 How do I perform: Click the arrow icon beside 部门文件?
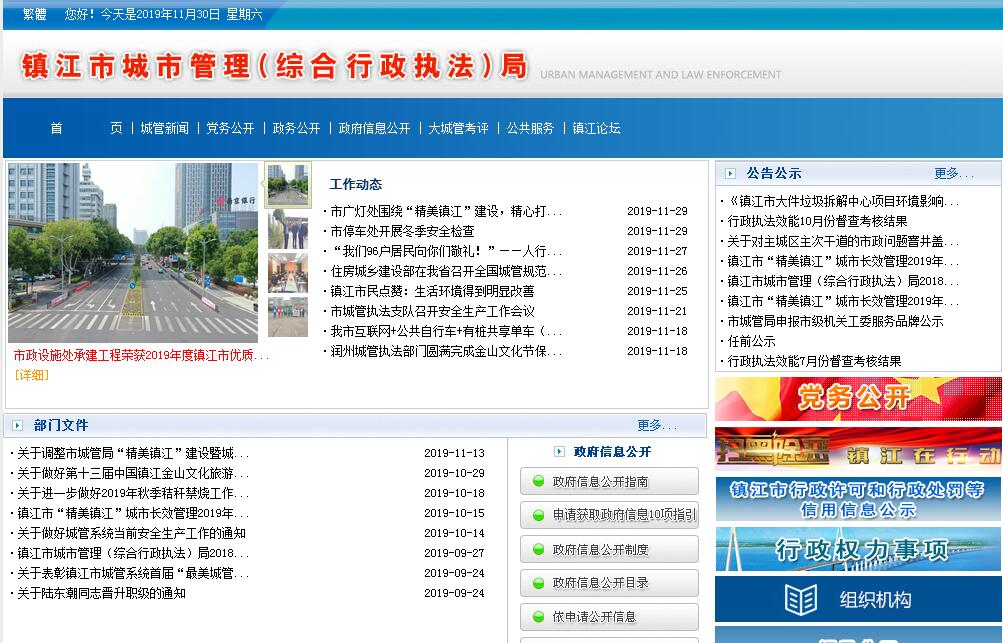[17, 426]
